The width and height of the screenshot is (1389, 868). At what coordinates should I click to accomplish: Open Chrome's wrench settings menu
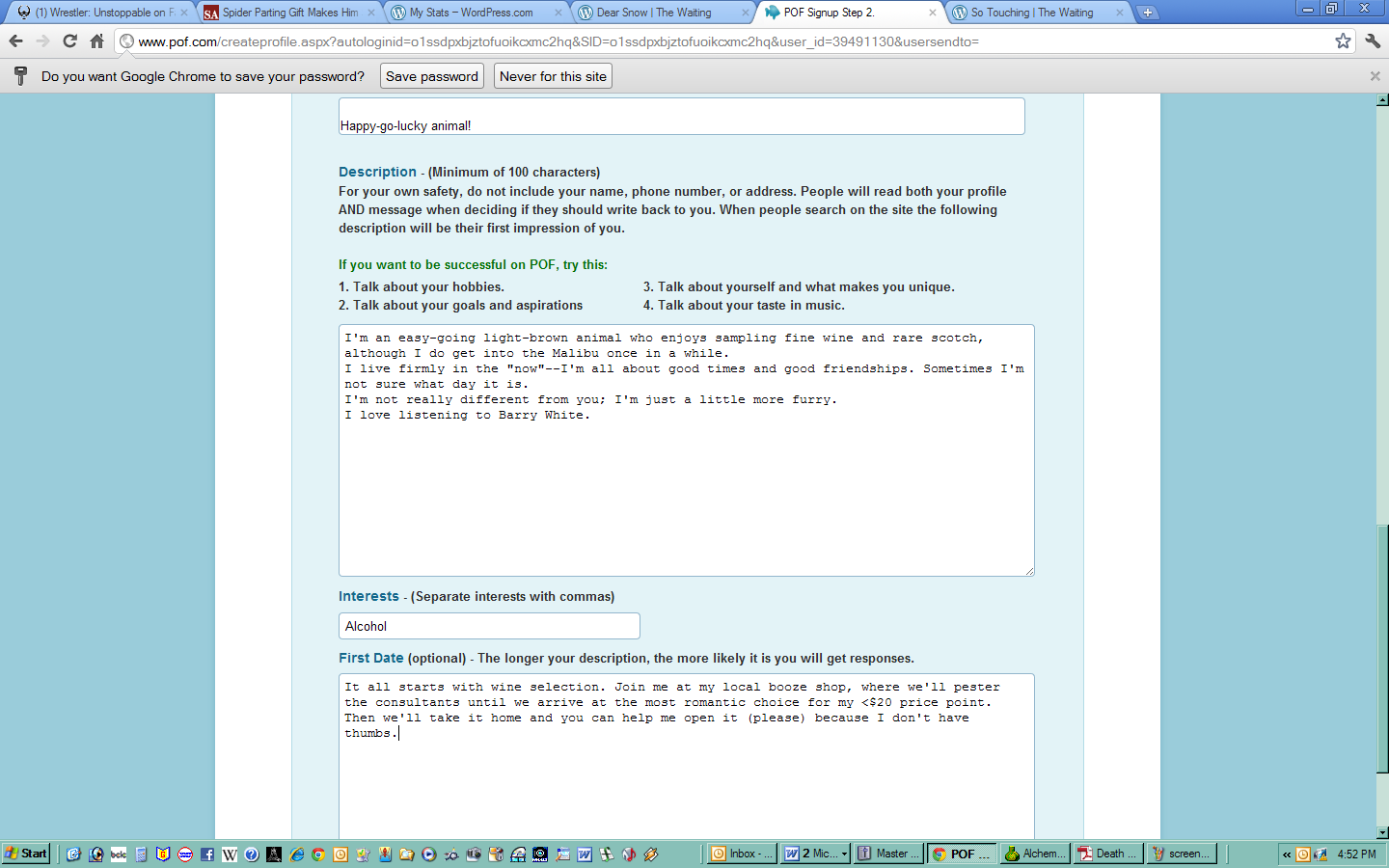point(1373,41)
